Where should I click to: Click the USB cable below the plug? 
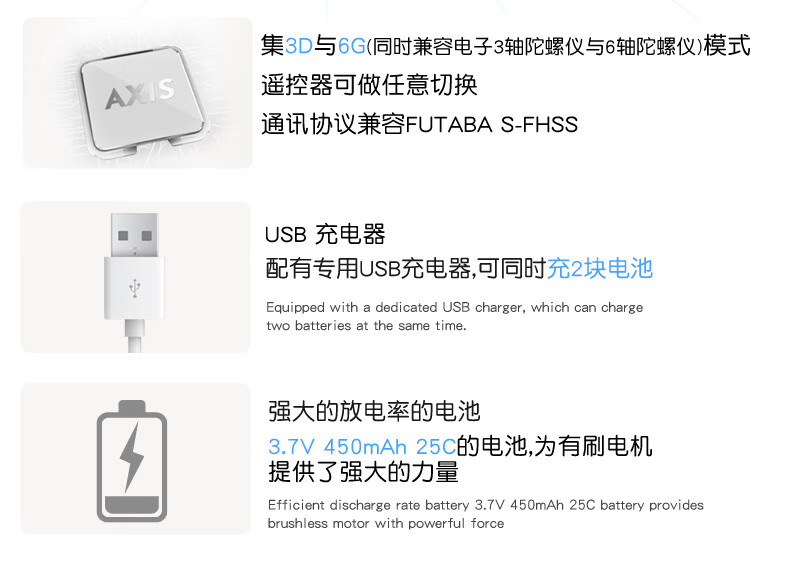(x=135, y=336)
